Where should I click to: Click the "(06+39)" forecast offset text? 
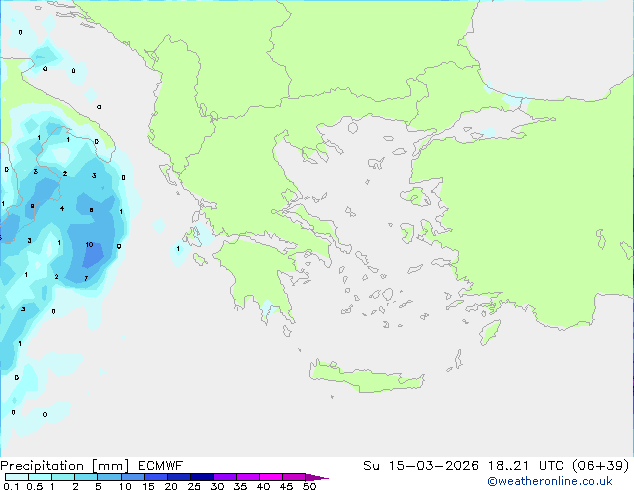click(x=601, y=466)
